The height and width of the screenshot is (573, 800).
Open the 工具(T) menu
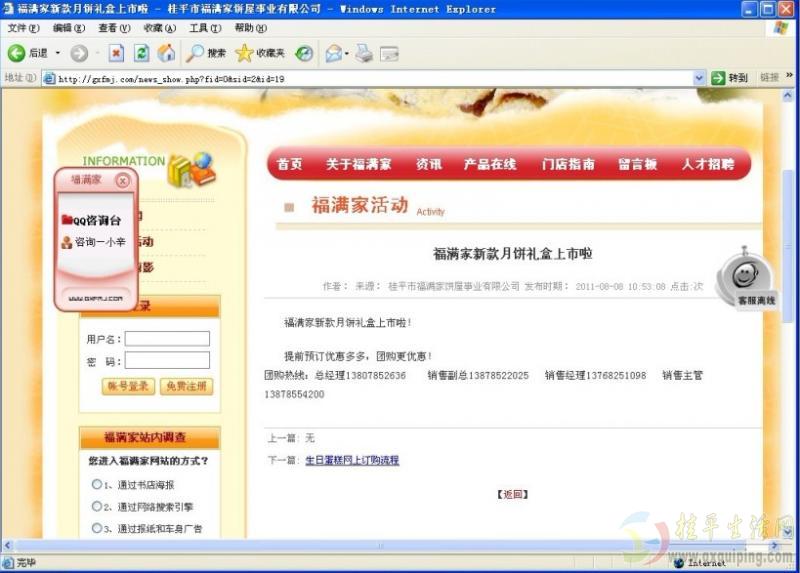pos(205,28)
